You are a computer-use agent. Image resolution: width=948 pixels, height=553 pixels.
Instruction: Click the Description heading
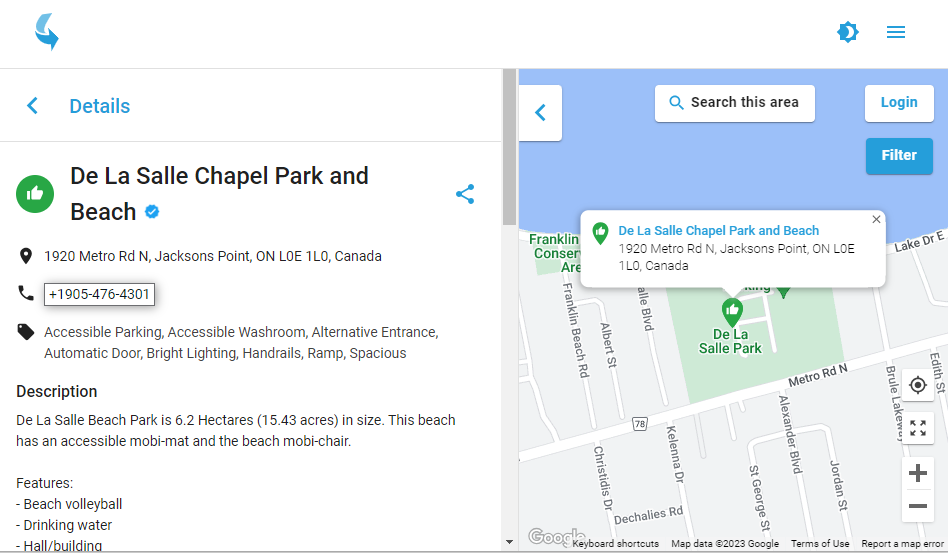(x=57, y=392)
